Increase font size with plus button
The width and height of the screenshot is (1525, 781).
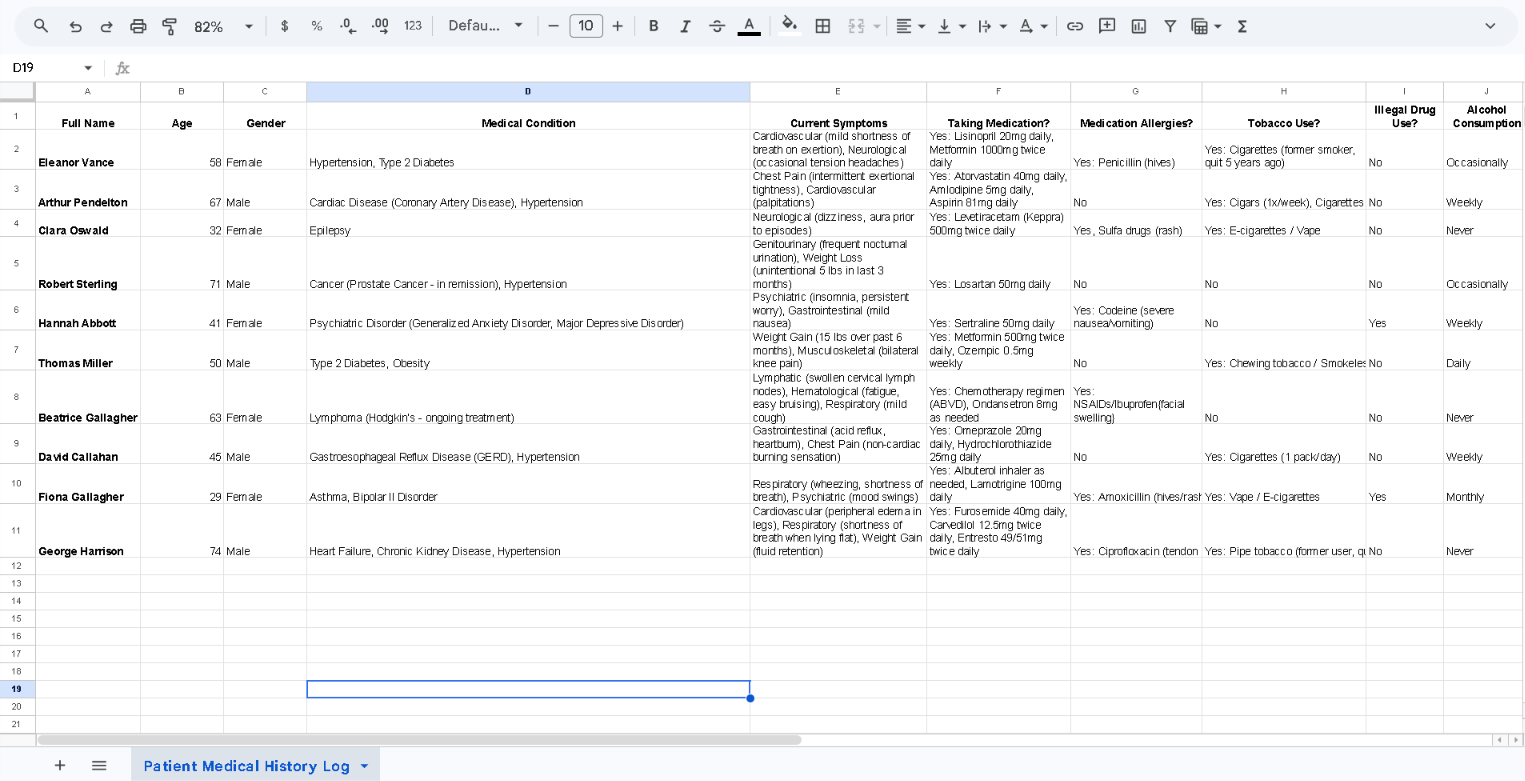pos(617,26)
